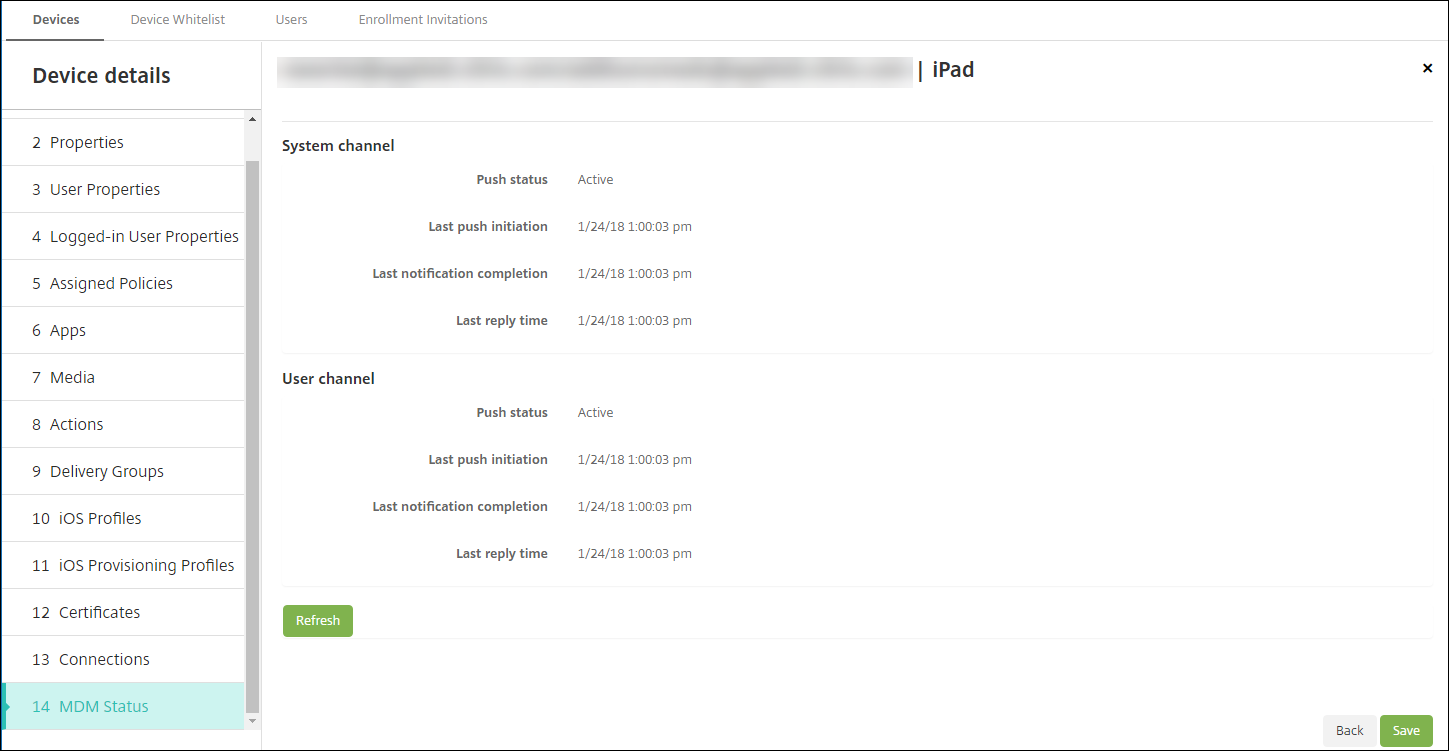Click the User channel heading
Viewport: 1449px width, 751px height.
(328, 379)
